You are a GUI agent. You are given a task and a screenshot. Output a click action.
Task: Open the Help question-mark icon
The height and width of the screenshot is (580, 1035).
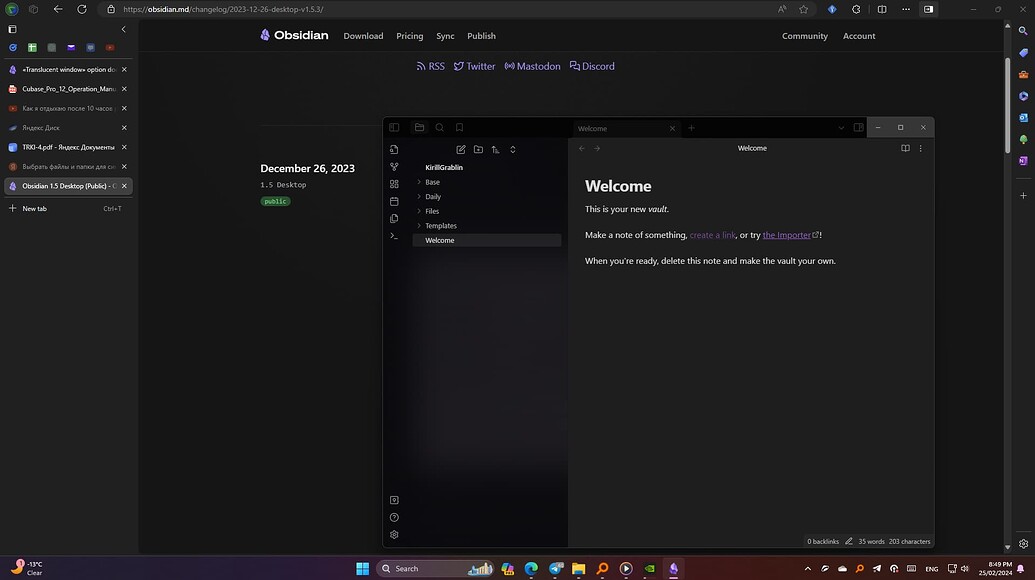[x=394, y=517]
